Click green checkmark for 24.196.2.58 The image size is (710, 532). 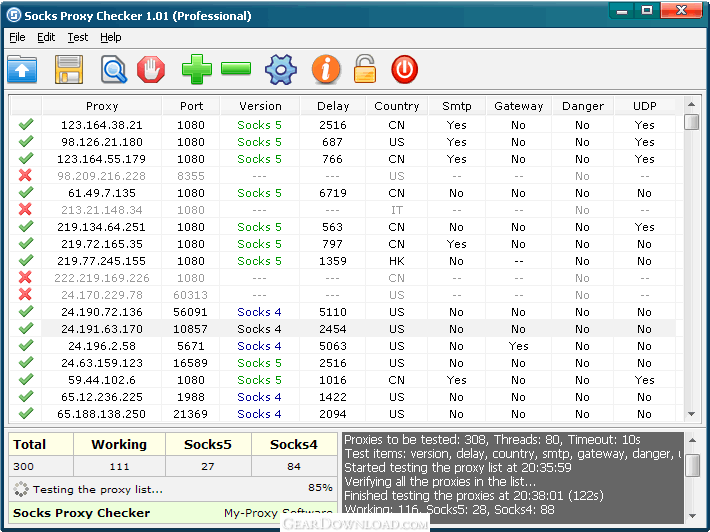26,345
